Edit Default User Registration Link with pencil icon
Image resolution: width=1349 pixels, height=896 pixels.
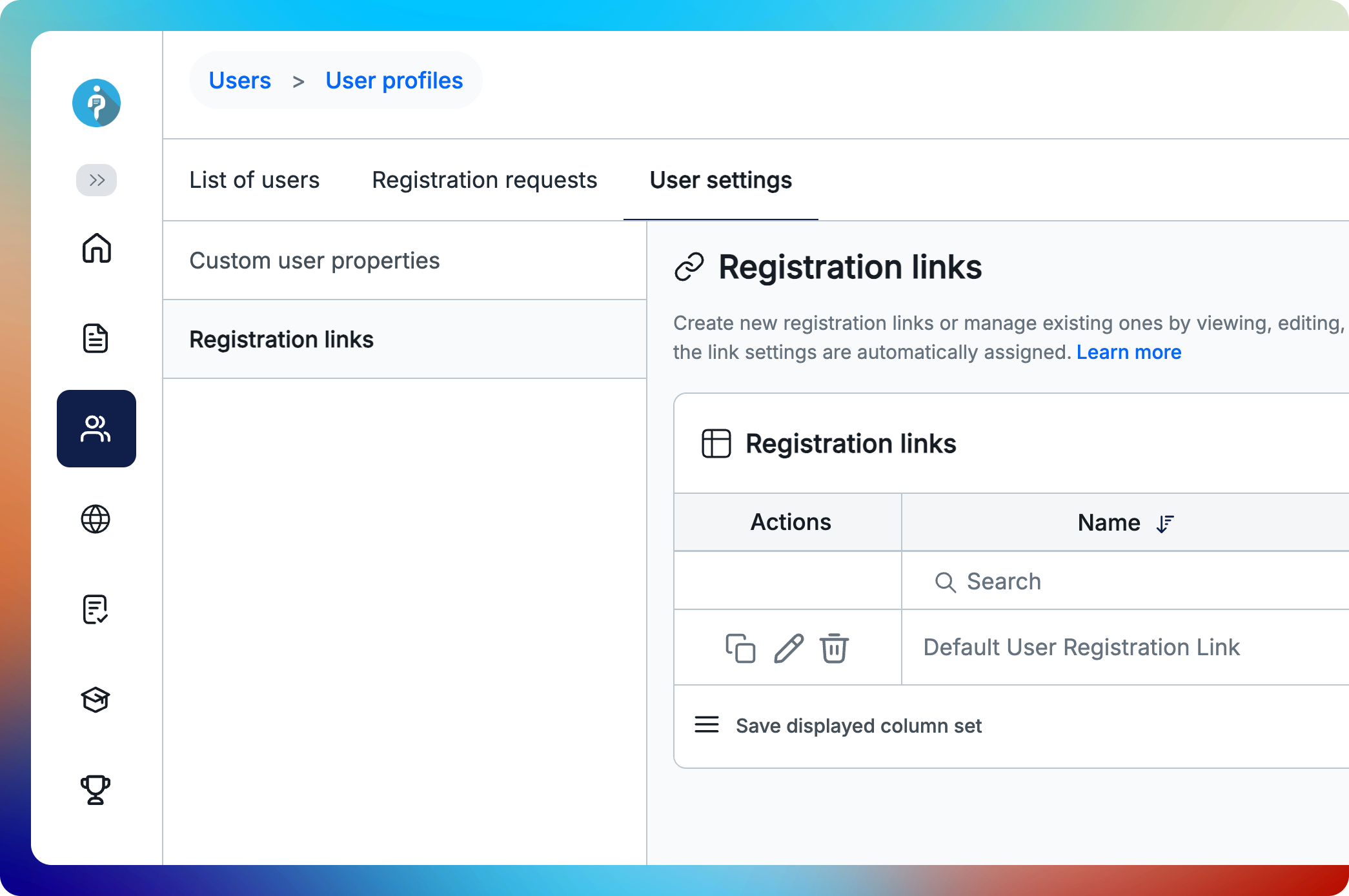pyautogui.click(x=789, y=648)
